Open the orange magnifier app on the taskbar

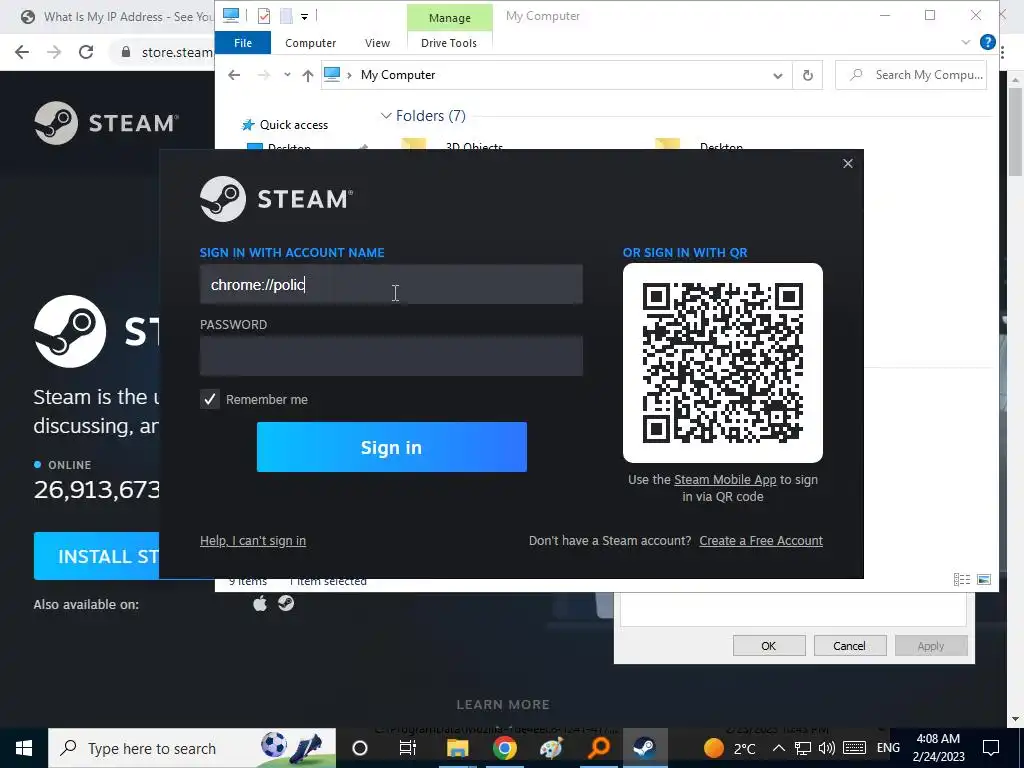click(598, 748)
